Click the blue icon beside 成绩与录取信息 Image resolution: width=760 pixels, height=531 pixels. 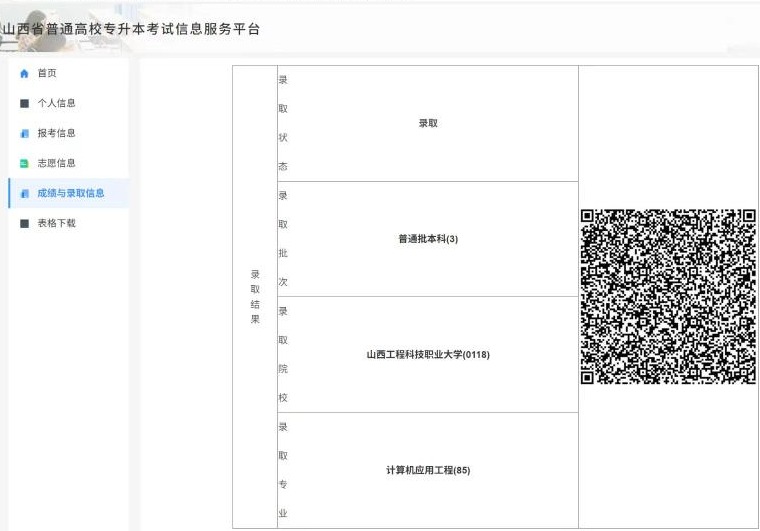pyautogui.click(x=24, y=193)
